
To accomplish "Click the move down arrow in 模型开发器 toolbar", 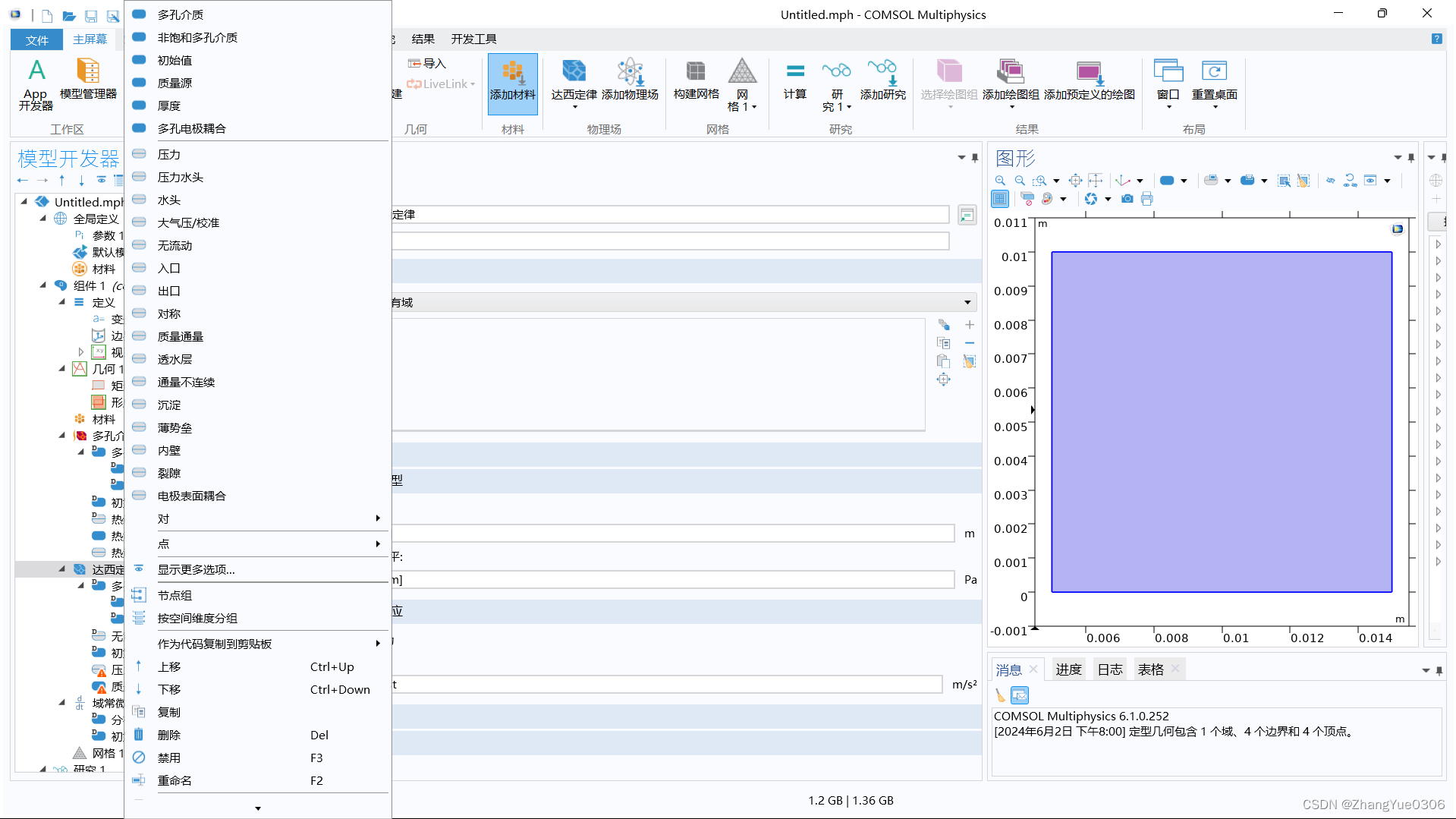I will point(81,181).
